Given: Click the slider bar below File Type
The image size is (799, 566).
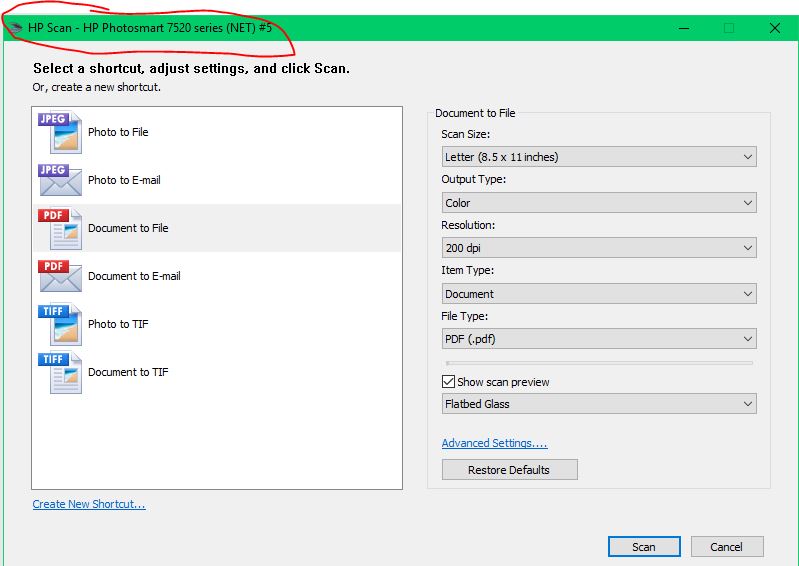Looking at the screenshot, I should [598, 363].
